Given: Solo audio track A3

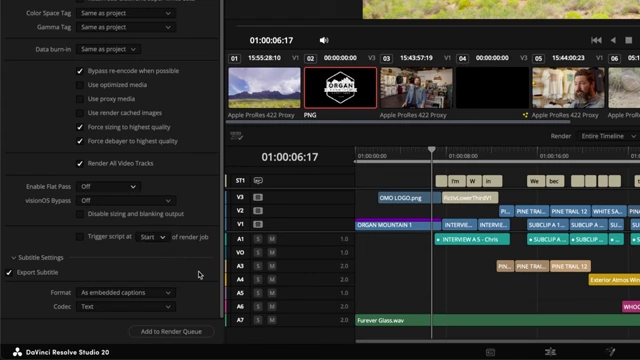Looking at the screenshot, I should coord(258,266).
